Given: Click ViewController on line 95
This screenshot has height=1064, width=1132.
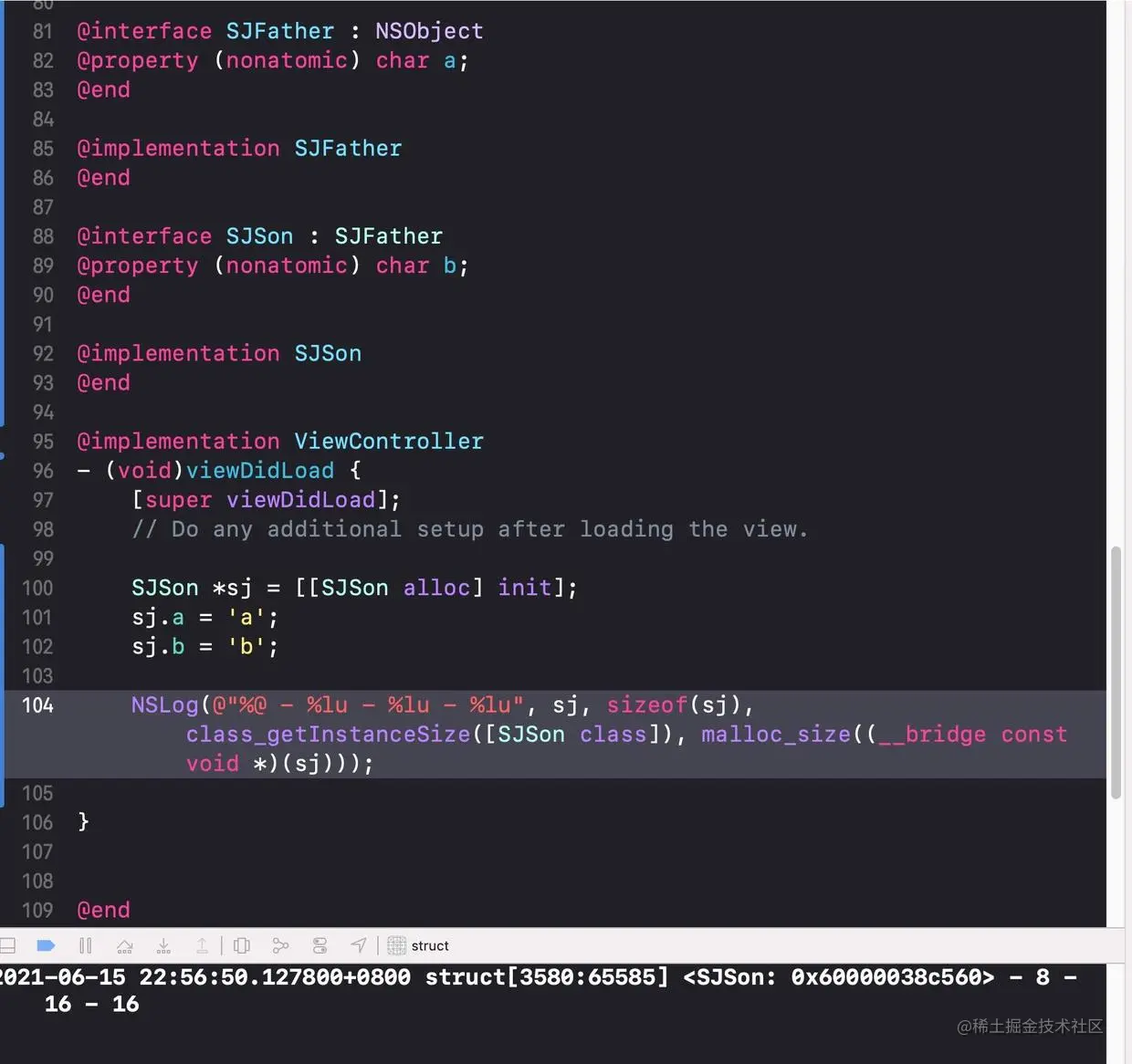Looking at the screenshot, I should click(389, 442).
